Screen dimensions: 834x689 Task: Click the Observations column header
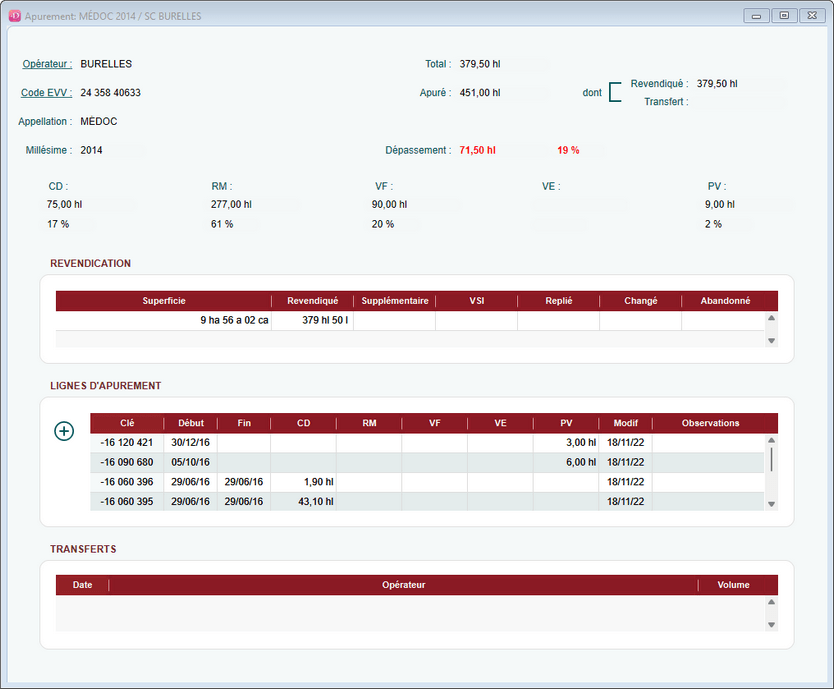[710, 423]
